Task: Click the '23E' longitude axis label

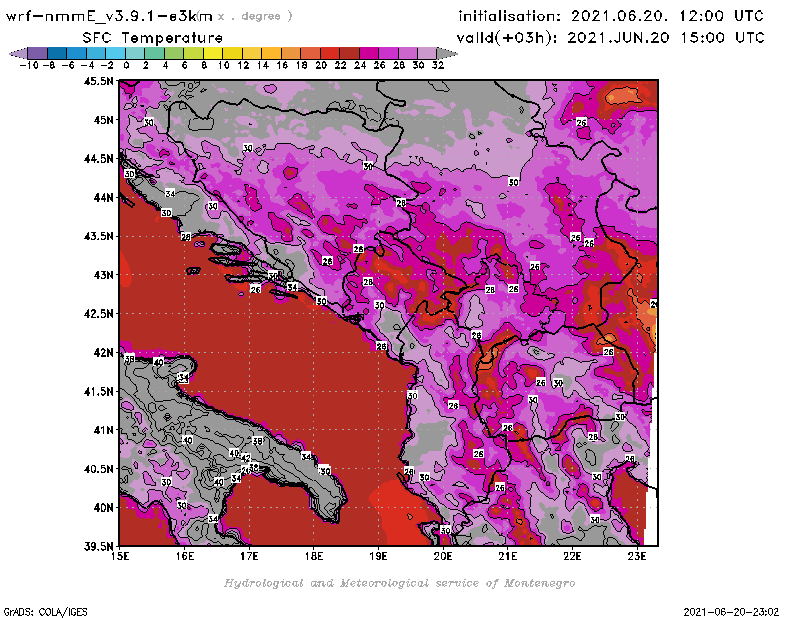Action: click(637, 556)
